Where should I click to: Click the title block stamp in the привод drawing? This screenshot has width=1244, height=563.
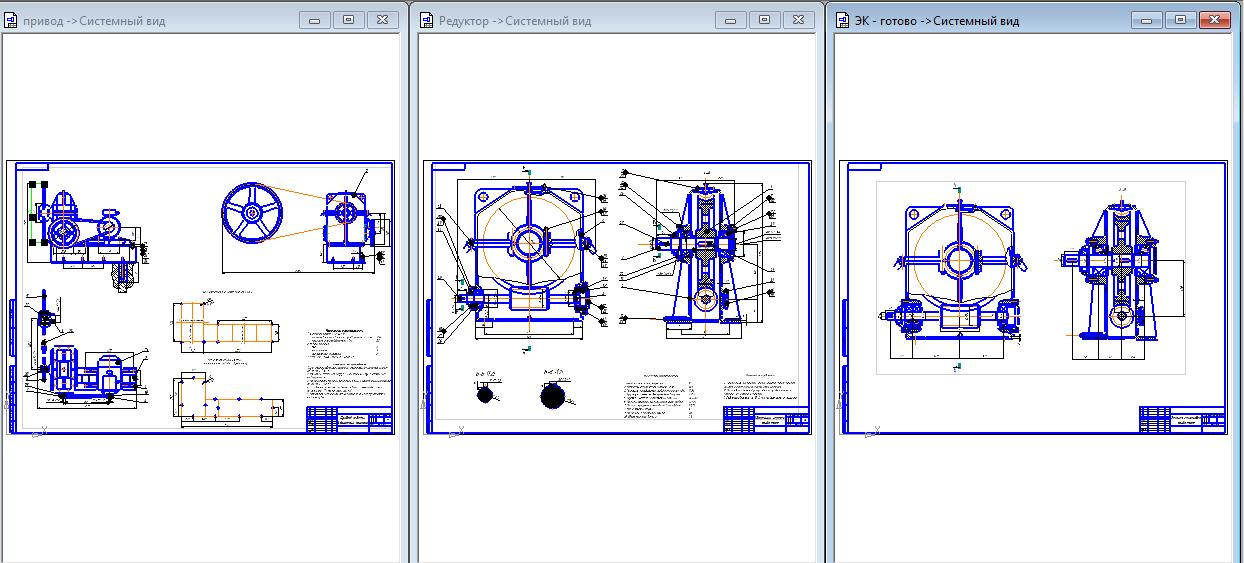tap(349, 419)
